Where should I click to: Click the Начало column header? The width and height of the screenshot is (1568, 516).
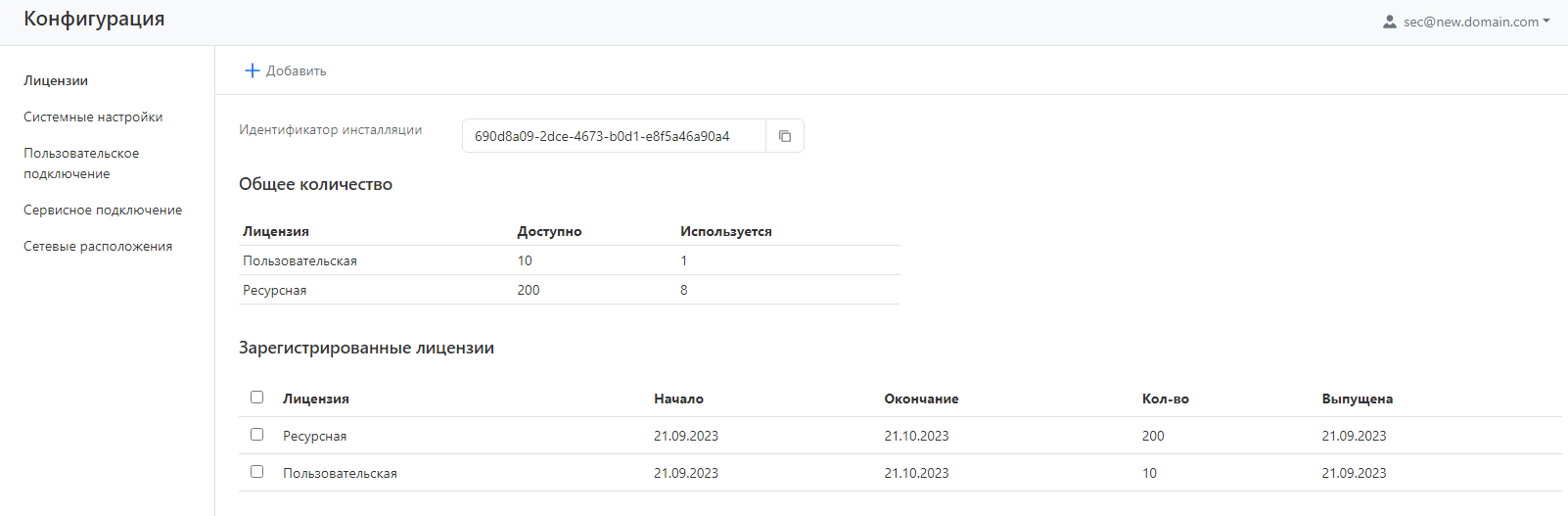pyautogui.click(x=678, y=399)
